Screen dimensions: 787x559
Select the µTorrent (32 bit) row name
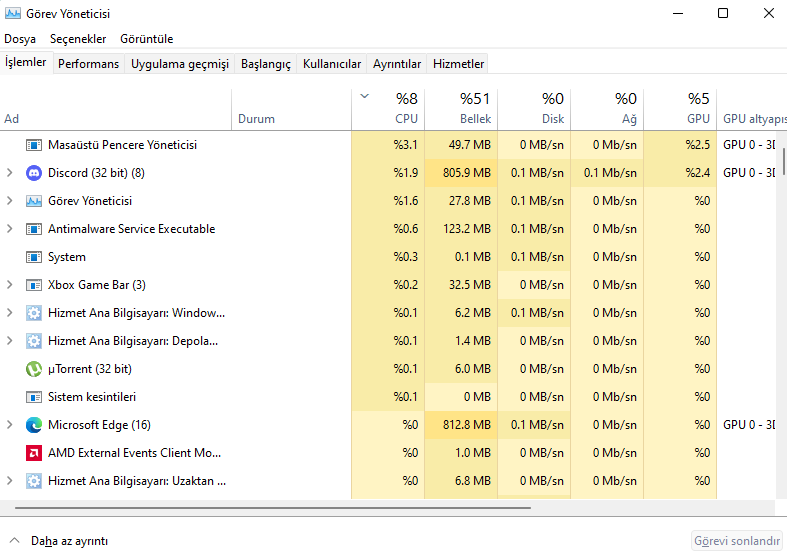(90, 369)
